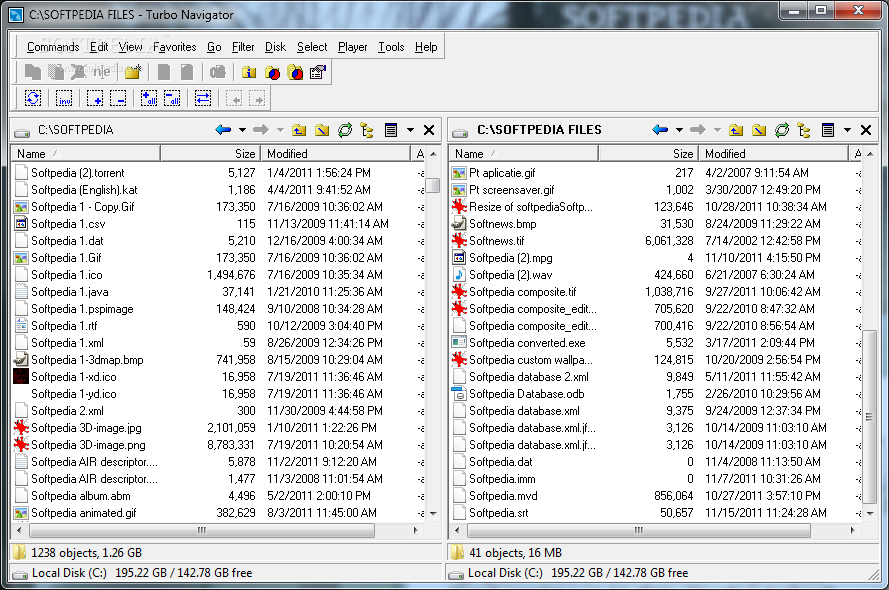
Task: Select file 'Softpedia.mvd'
Action: [x=503, y=496]
